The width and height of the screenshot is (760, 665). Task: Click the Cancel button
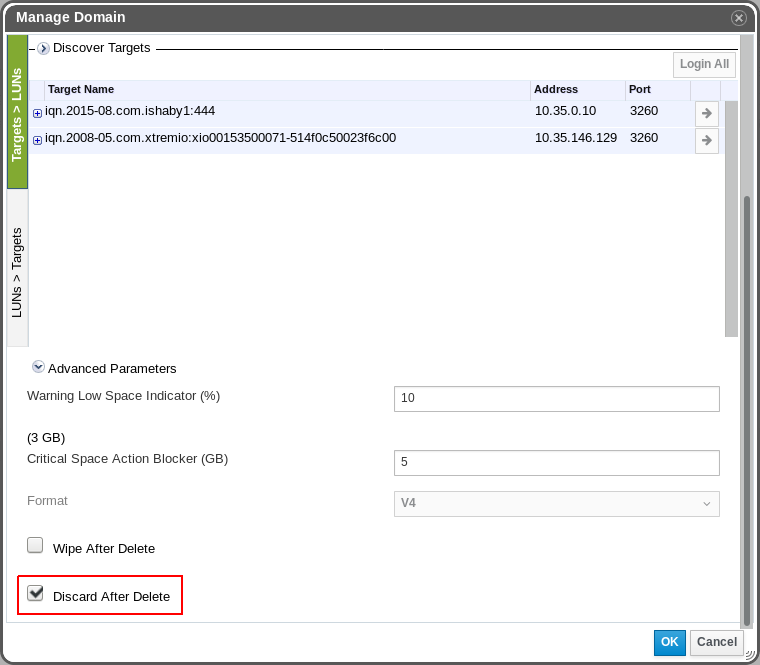click(x=716, y=642)
